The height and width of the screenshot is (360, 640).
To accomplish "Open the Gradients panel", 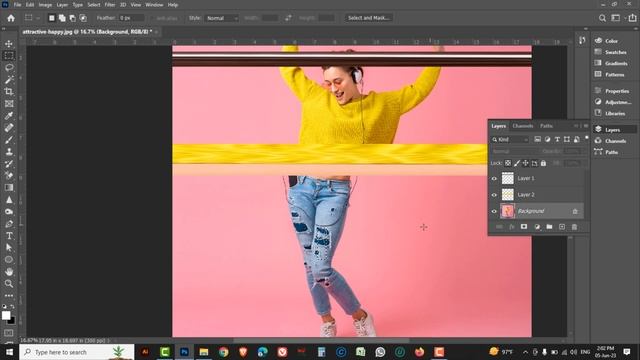I will point(616,63).
